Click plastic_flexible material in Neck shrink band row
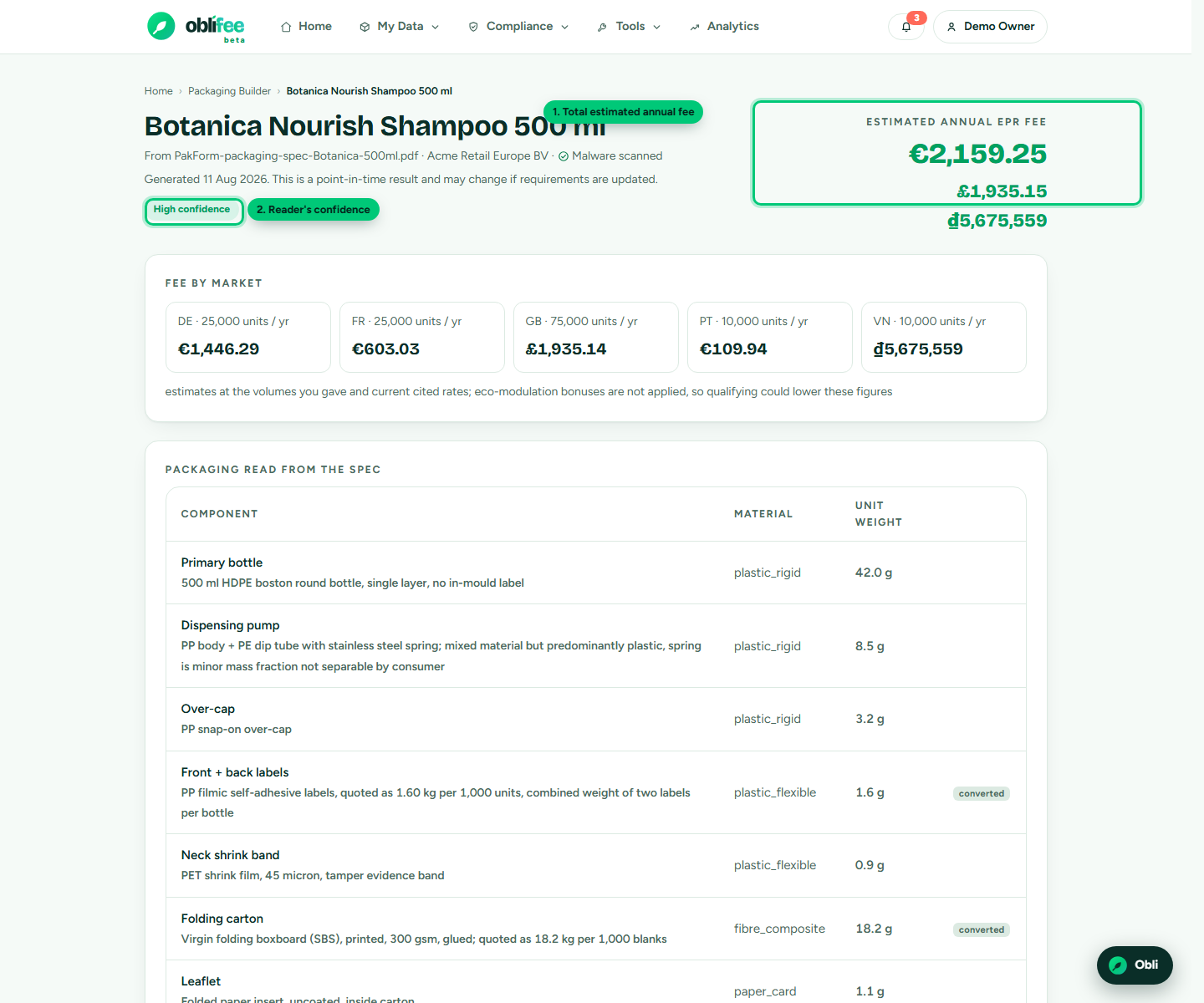The image size is (1204, 1003). [775, 865]
